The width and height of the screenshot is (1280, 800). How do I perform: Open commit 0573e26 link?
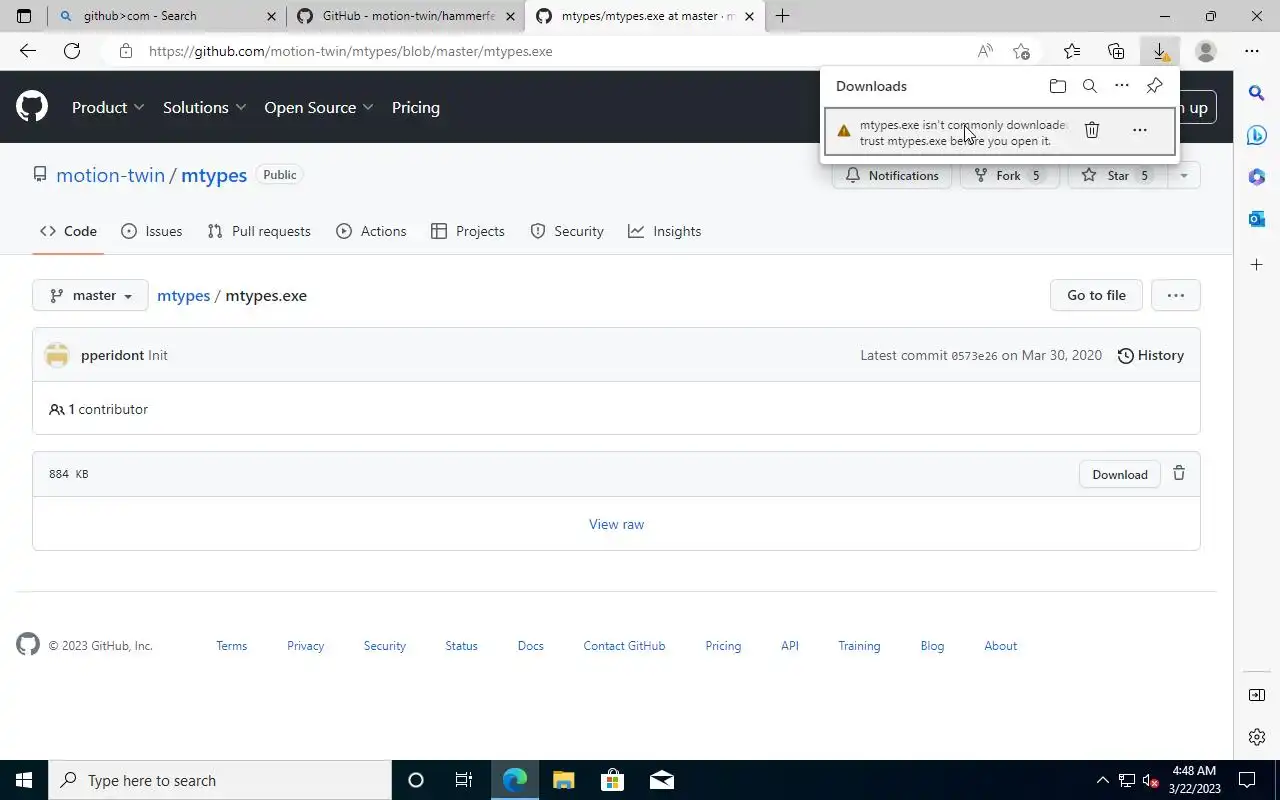(974, 356)
